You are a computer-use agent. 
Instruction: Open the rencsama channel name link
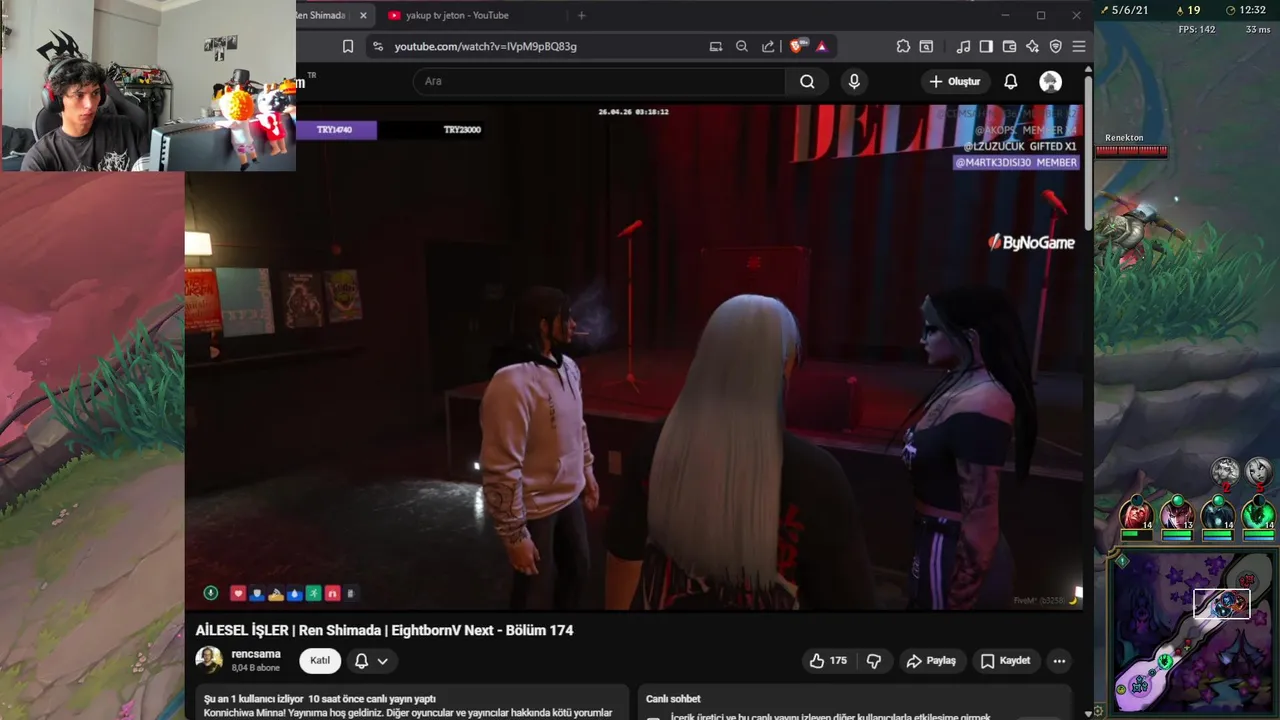(256, 654)
